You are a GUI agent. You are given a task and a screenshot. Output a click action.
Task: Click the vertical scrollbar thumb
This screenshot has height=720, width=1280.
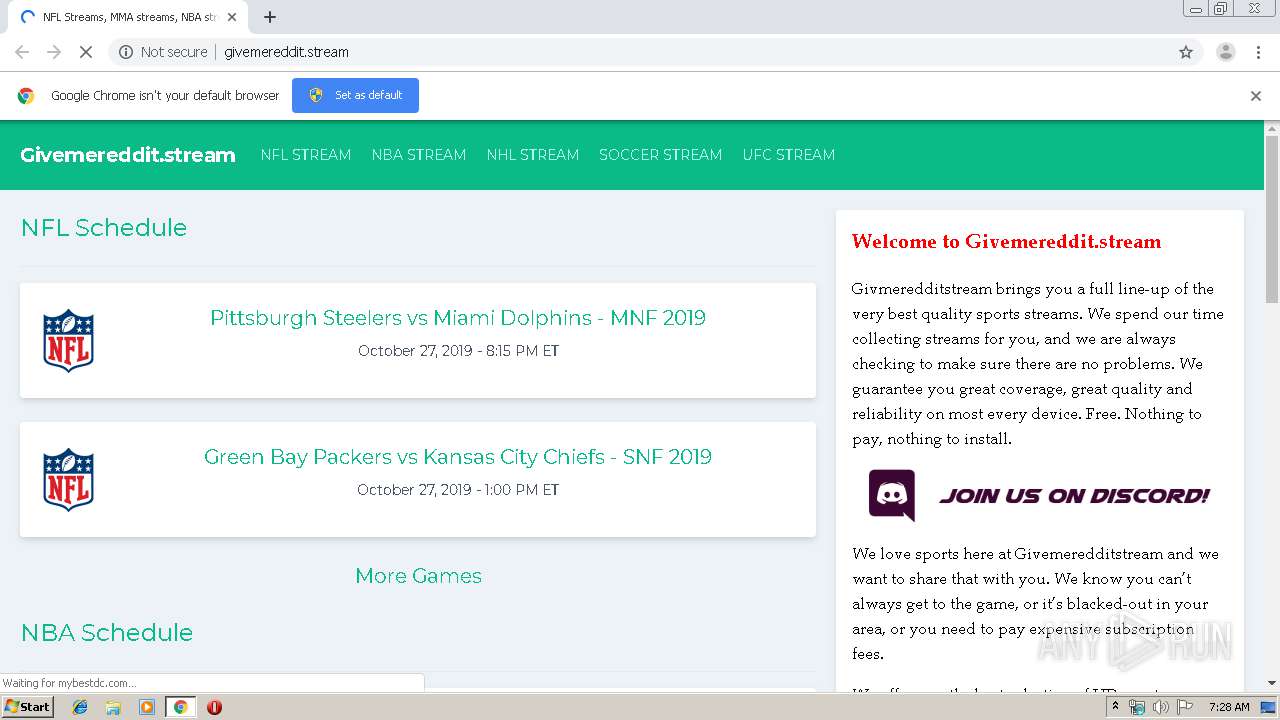1272,219
